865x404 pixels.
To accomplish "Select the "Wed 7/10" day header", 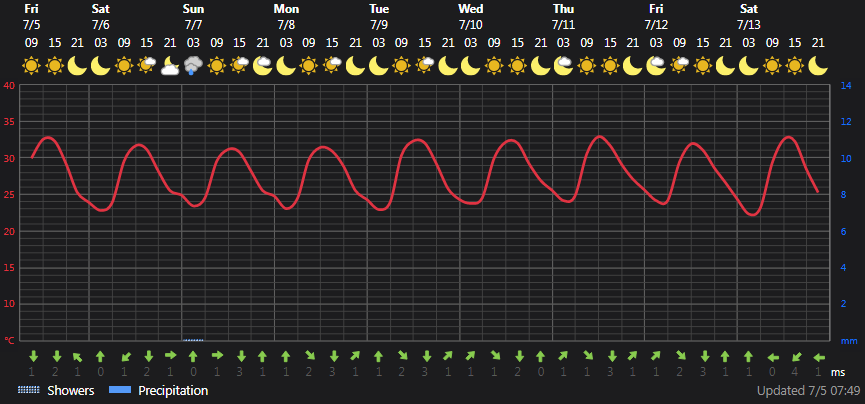I will 471,17.
